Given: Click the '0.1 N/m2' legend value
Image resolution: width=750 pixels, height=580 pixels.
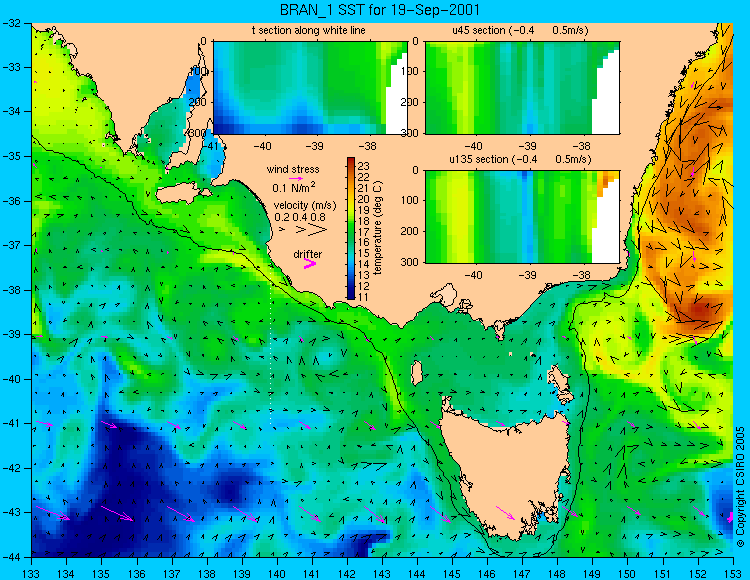Looking at the screenshot, I should tap(294, 187).
